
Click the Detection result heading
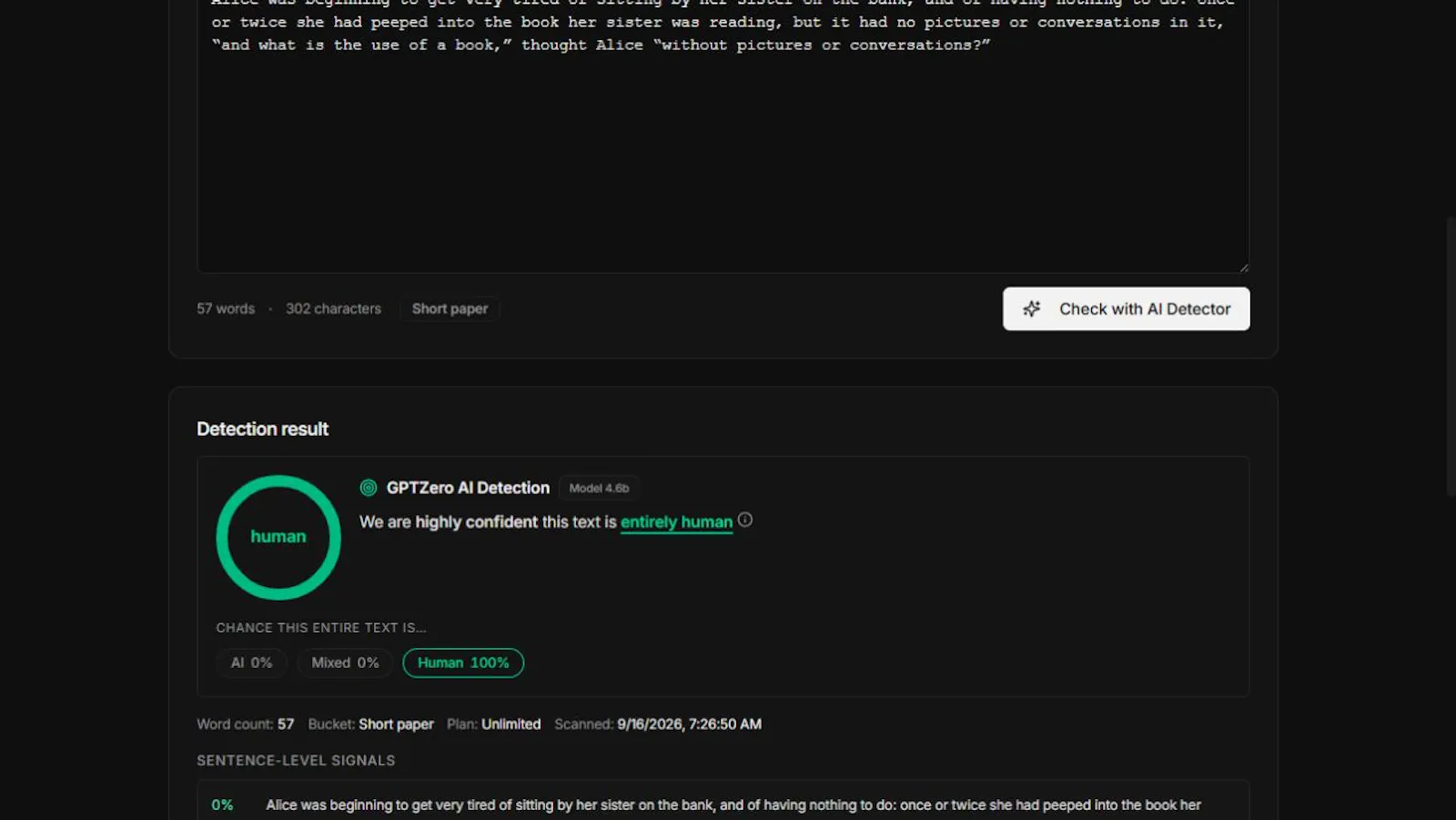(x=262, y=429)
